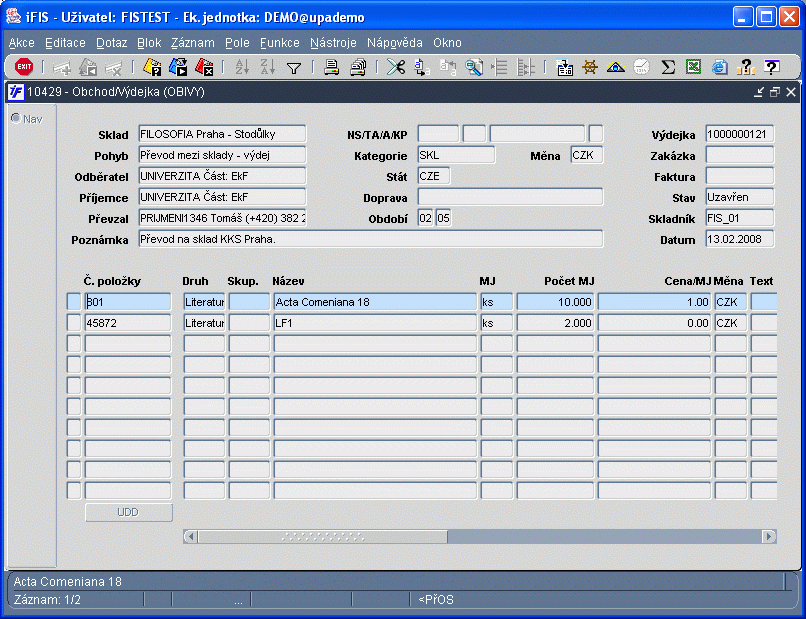Click the context help window icon
This screenshot has width=806, height=619.
[772, 67]
